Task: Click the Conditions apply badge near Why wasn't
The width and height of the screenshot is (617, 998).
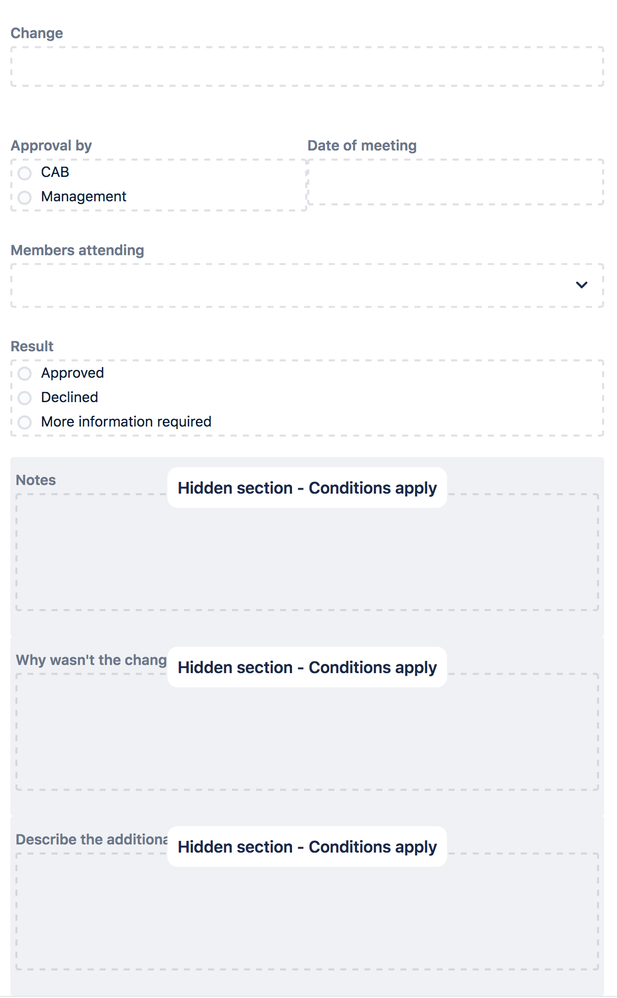Action: (306, 667)
